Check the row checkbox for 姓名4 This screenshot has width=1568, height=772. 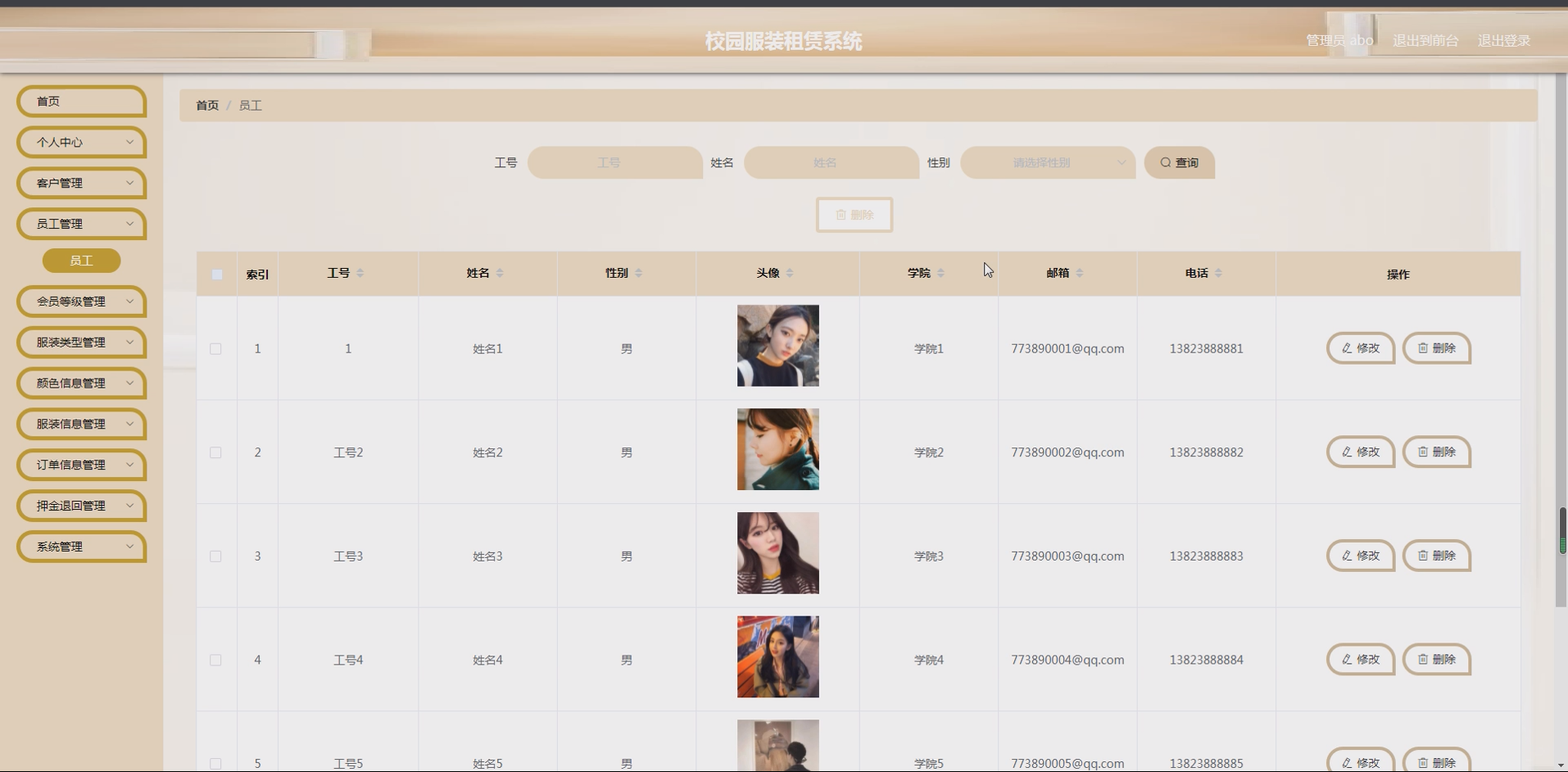tap(215, 660)
